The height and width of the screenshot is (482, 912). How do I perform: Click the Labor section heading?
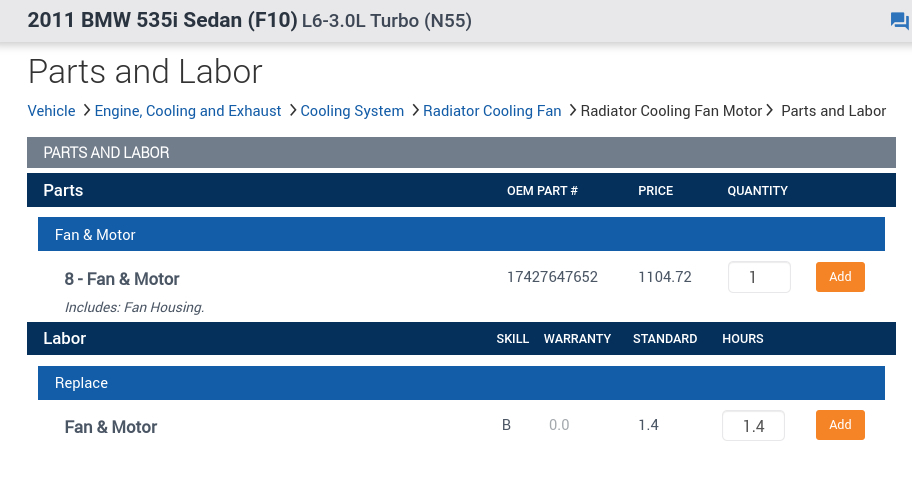click(x=65, y=338)
